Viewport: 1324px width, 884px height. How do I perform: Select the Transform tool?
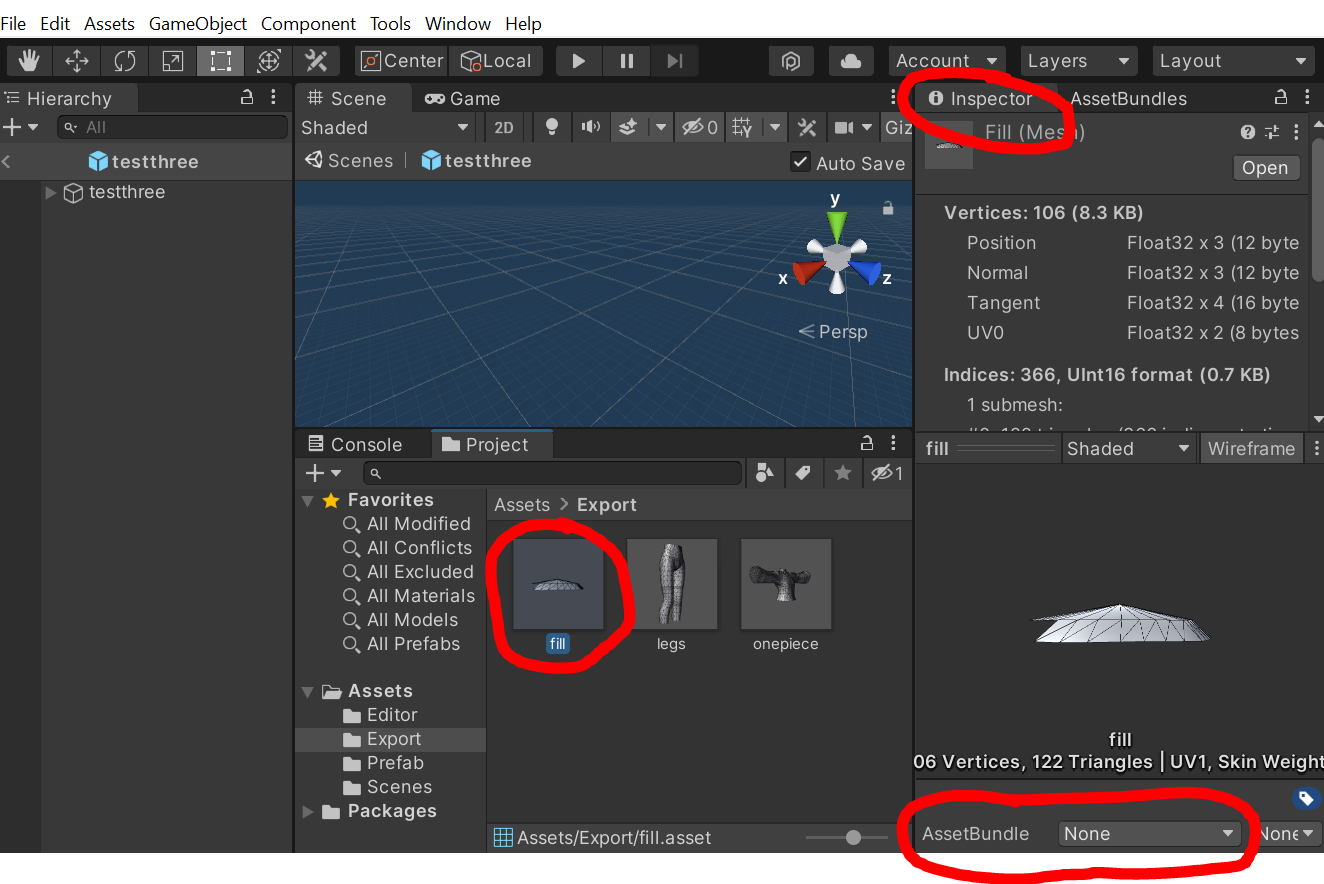pyautogui.click(x=269, y=61)
